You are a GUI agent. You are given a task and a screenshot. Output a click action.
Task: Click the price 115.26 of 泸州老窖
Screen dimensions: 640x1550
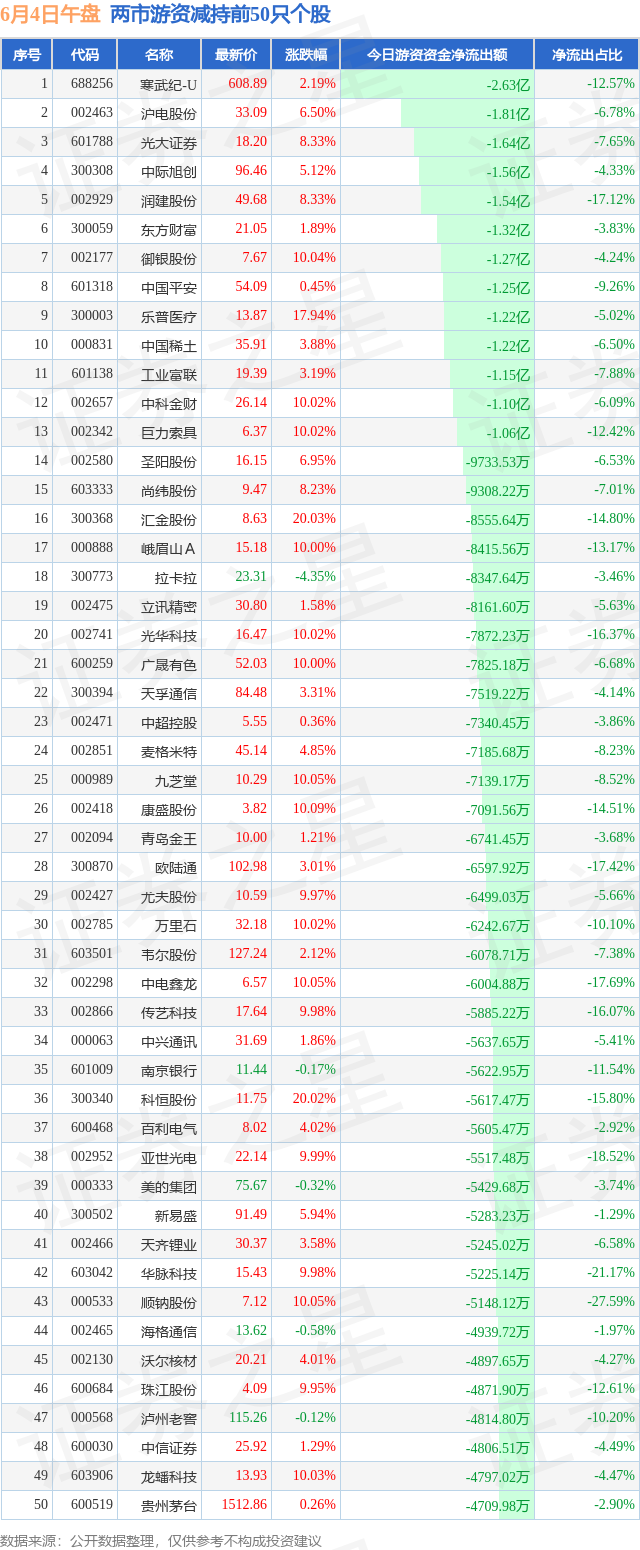[248, 1418]
